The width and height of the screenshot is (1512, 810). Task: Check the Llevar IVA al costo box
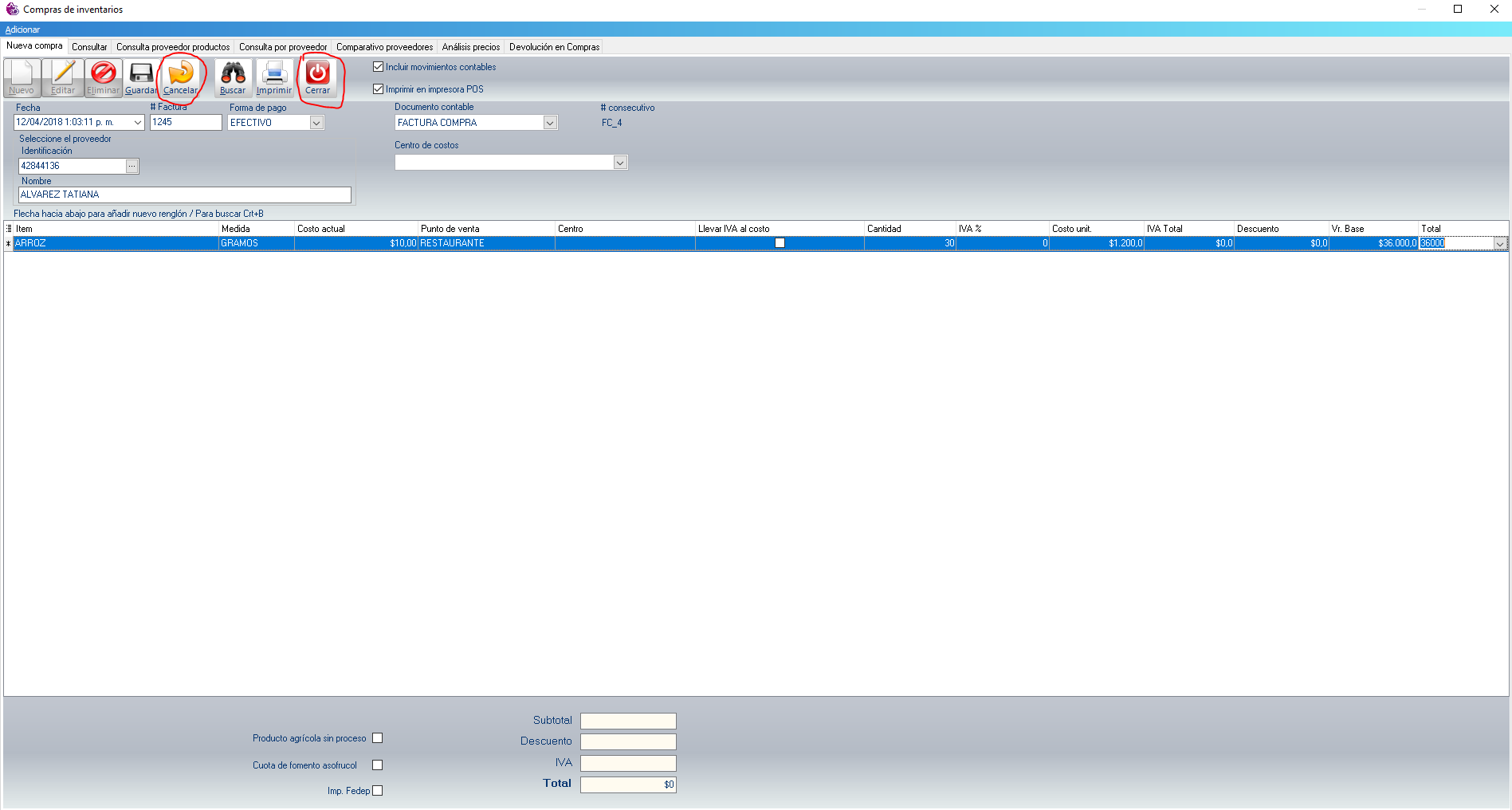click(780, 243)
